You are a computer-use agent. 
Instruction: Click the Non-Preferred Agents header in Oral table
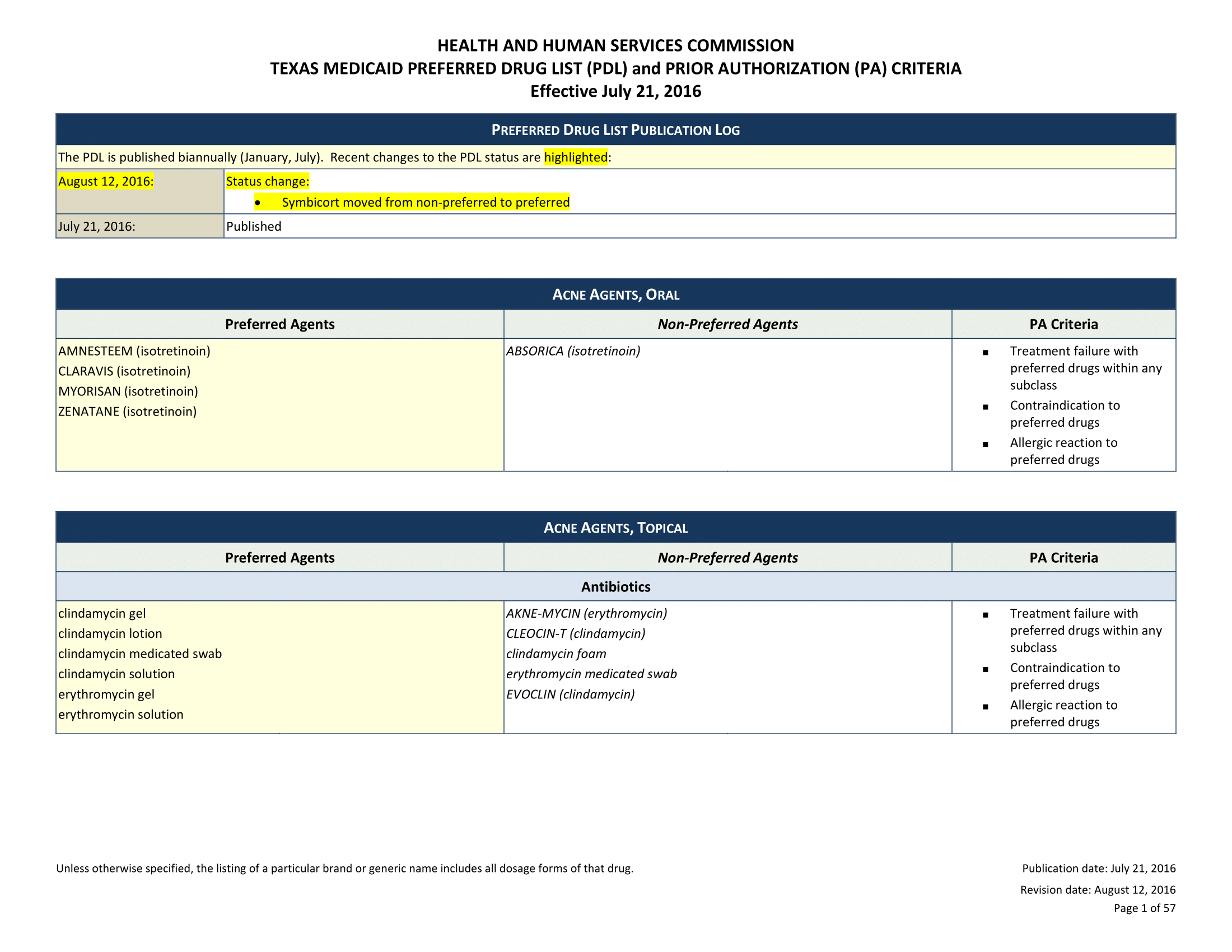(727, 324)
